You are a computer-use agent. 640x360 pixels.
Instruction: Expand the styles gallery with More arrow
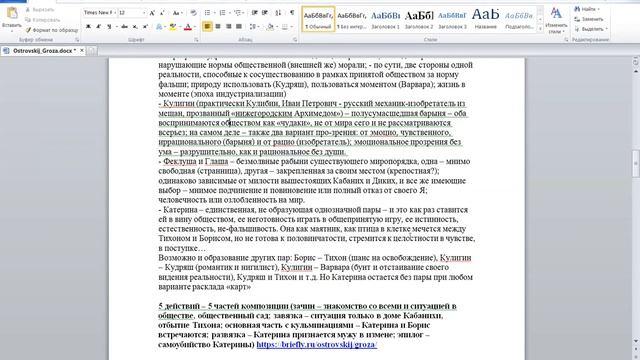tap(540, 29)
